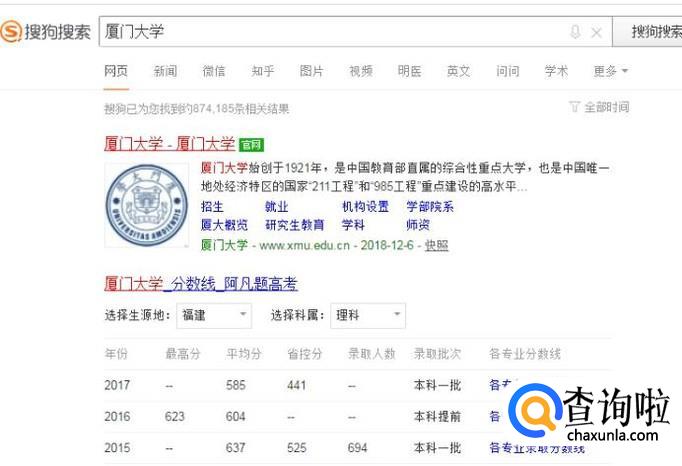
Task: Click the Xiamen University emblem thumbnail
Action: [x=147, y=205]
